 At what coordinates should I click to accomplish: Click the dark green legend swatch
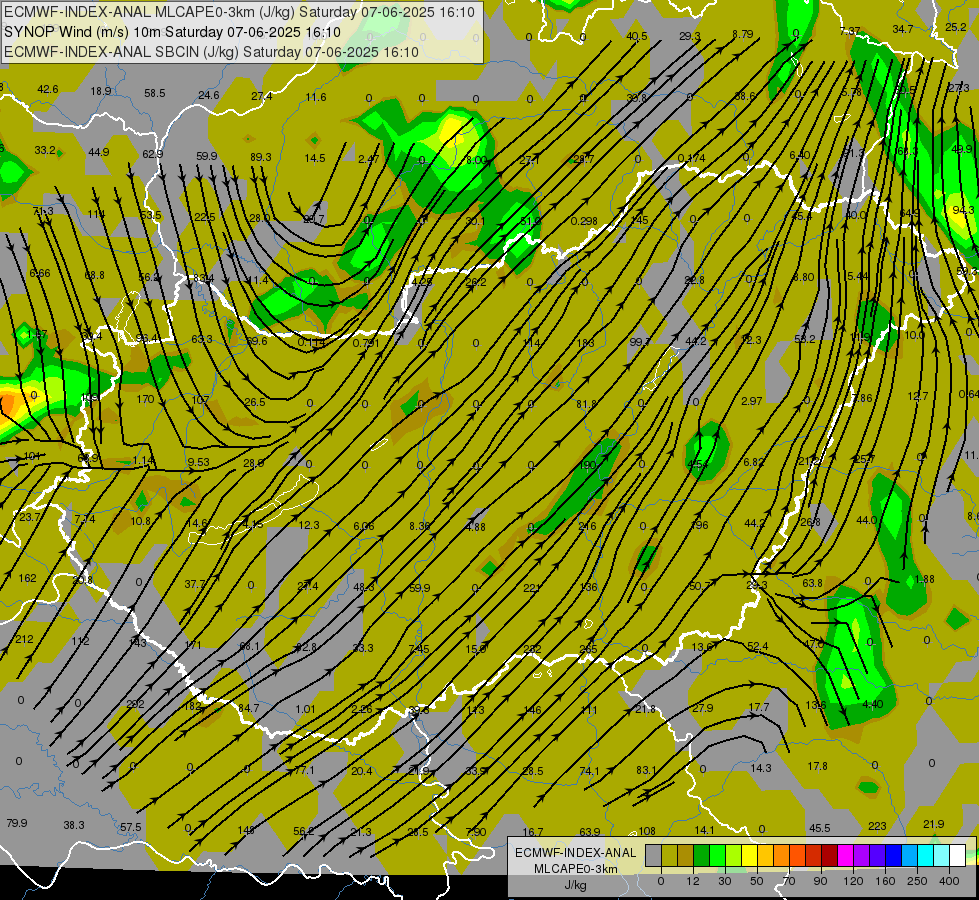[702, 855]
